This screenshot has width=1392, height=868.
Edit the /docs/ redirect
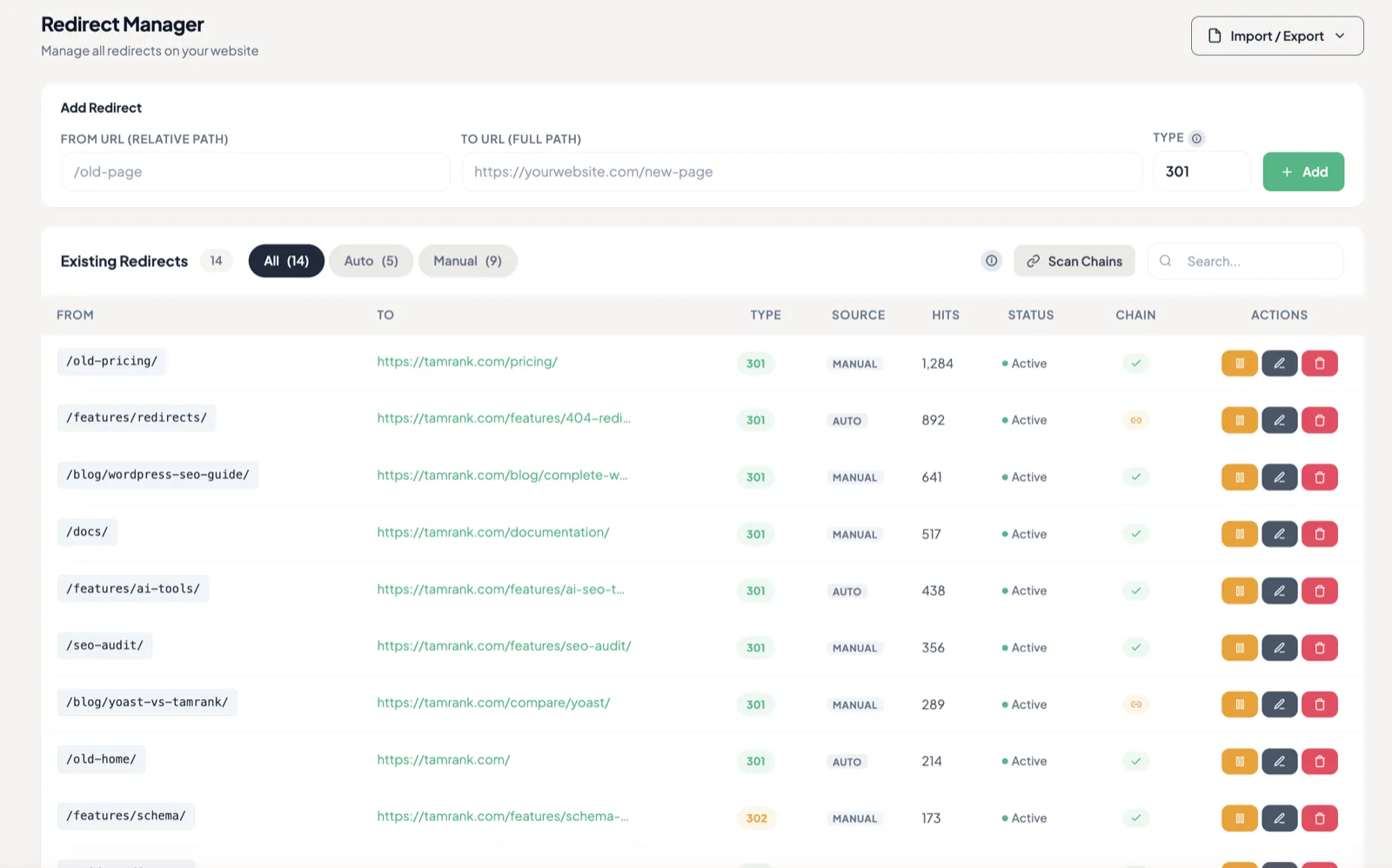(x=1279, y=534)
